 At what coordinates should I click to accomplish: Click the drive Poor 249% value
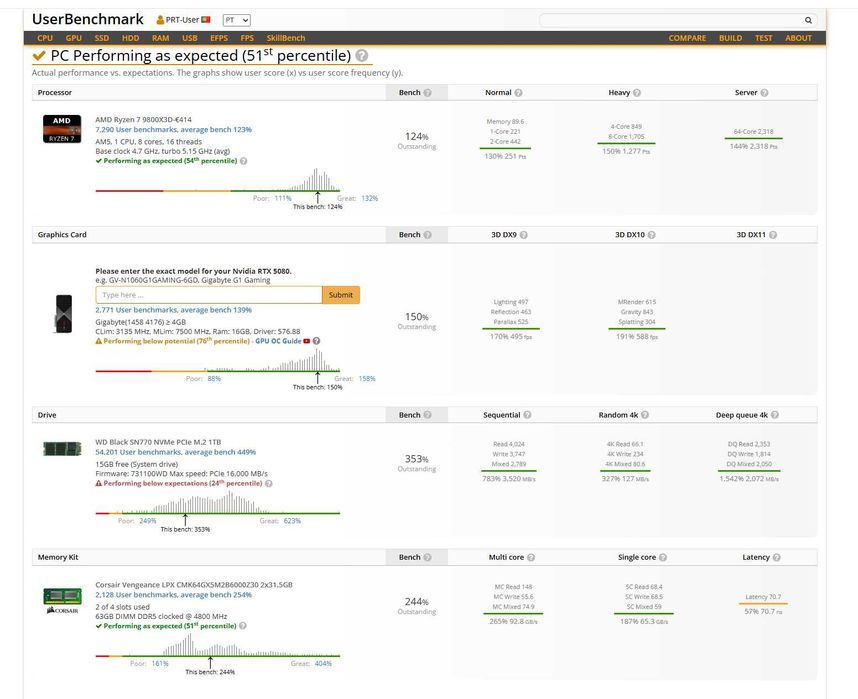[148, 521]
